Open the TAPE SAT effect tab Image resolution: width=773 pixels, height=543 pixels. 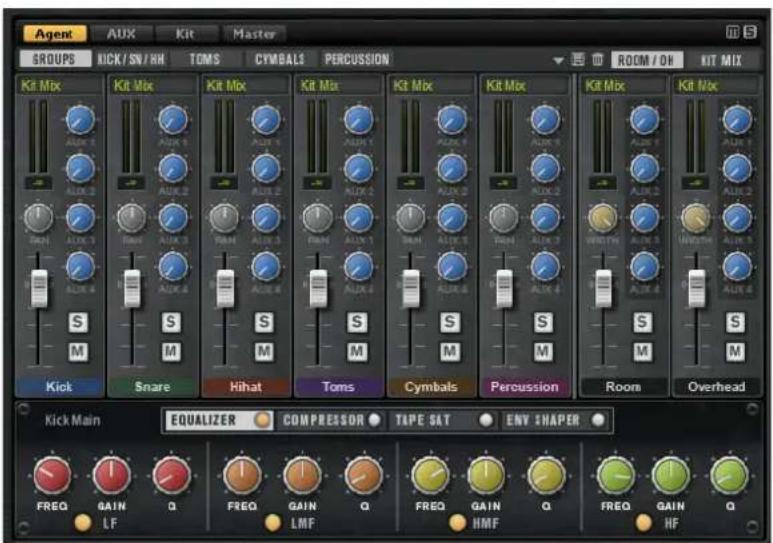(x=444, y=420)
